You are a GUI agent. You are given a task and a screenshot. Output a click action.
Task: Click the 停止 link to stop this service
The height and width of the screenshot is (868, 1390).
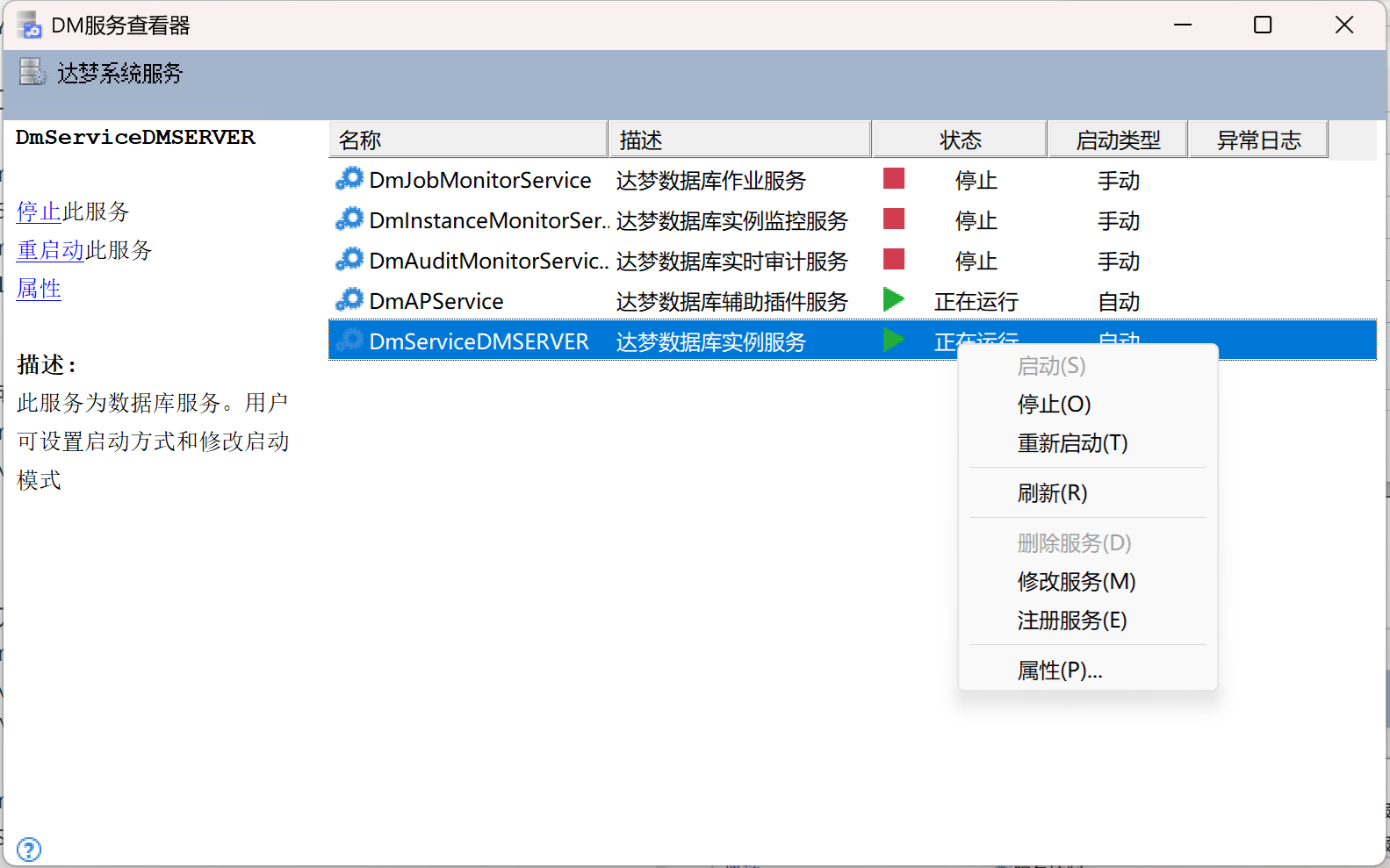click(x=39, y=212)
